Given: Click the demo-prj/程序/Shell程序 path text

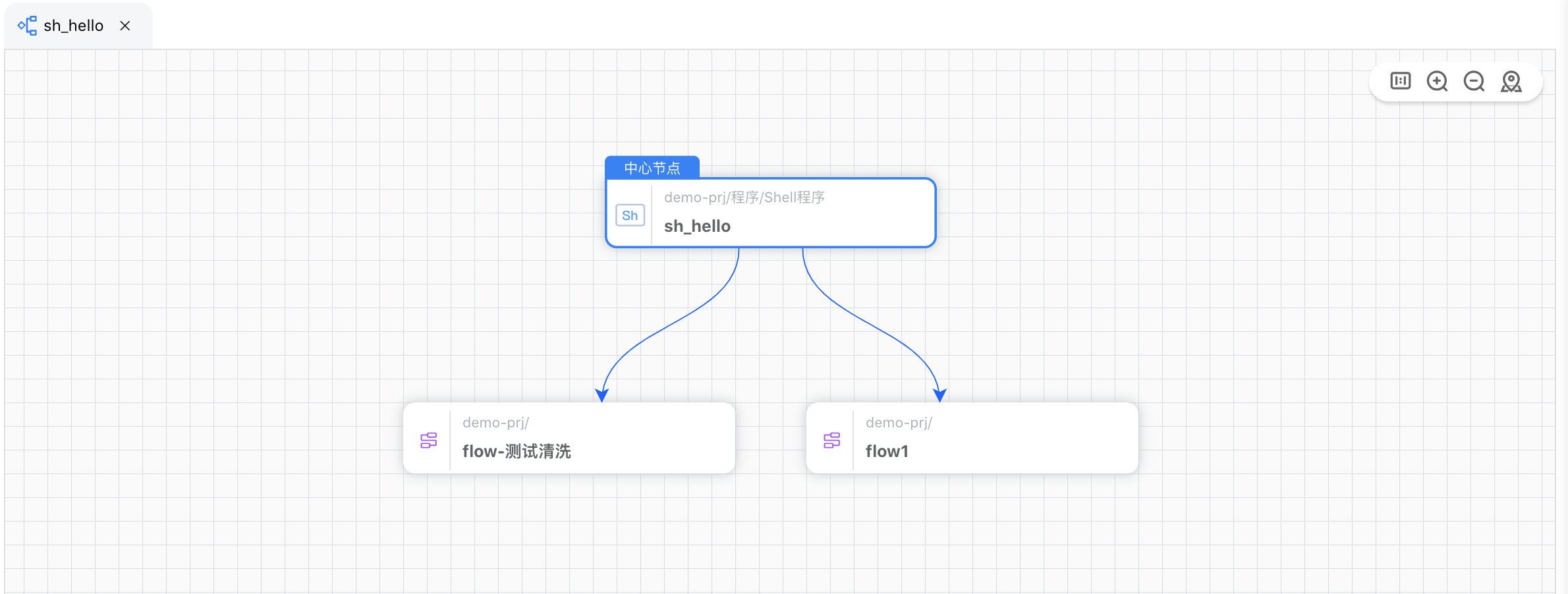Looking at the screenshot, I should tap(743, 196).
